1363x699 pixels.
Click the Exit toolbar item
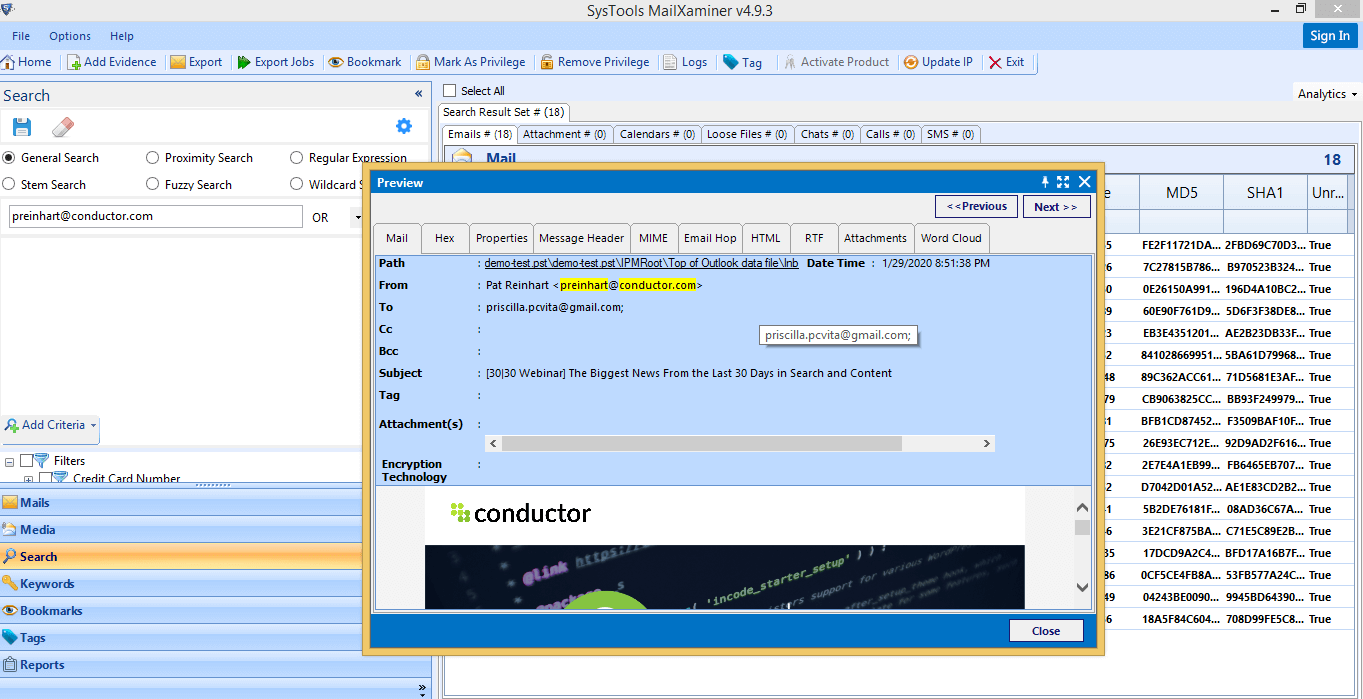1007,62
